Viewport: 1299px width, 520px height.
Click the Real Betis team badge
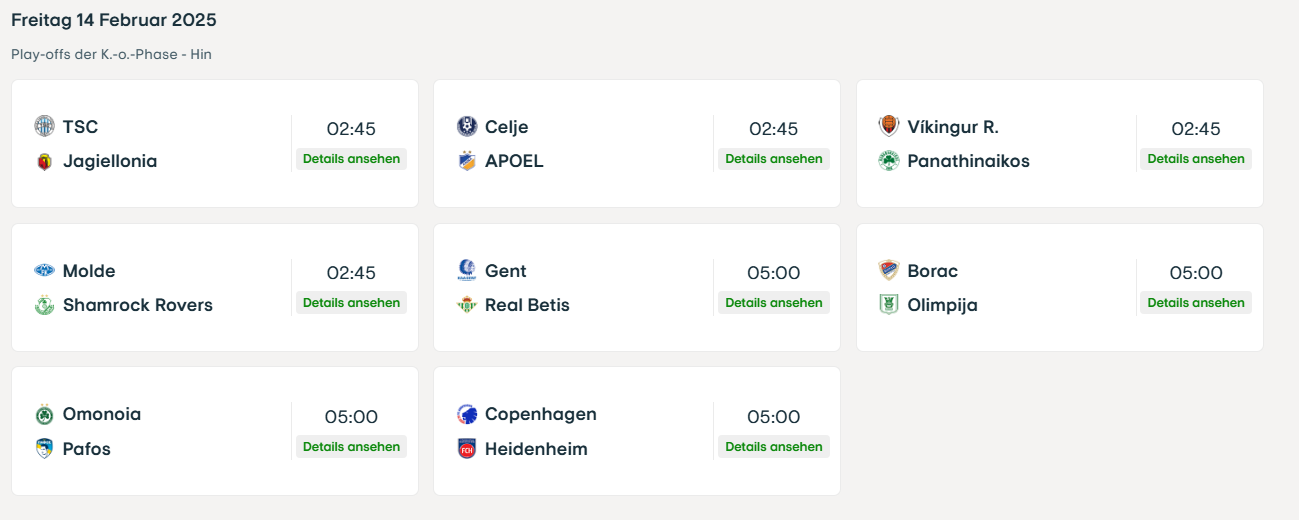coord(466,305)
